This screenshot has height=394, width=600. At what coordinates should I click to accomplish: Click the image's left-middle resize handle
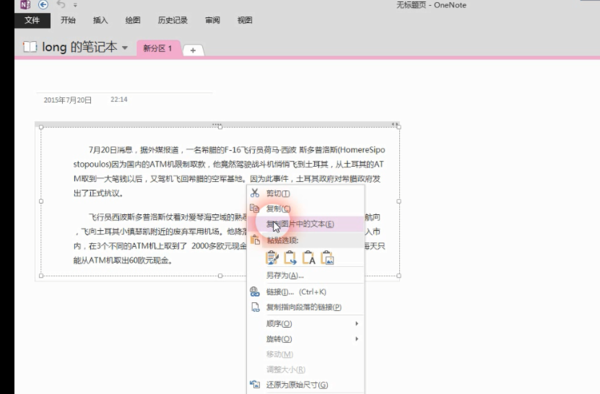[x=41, y=201]
